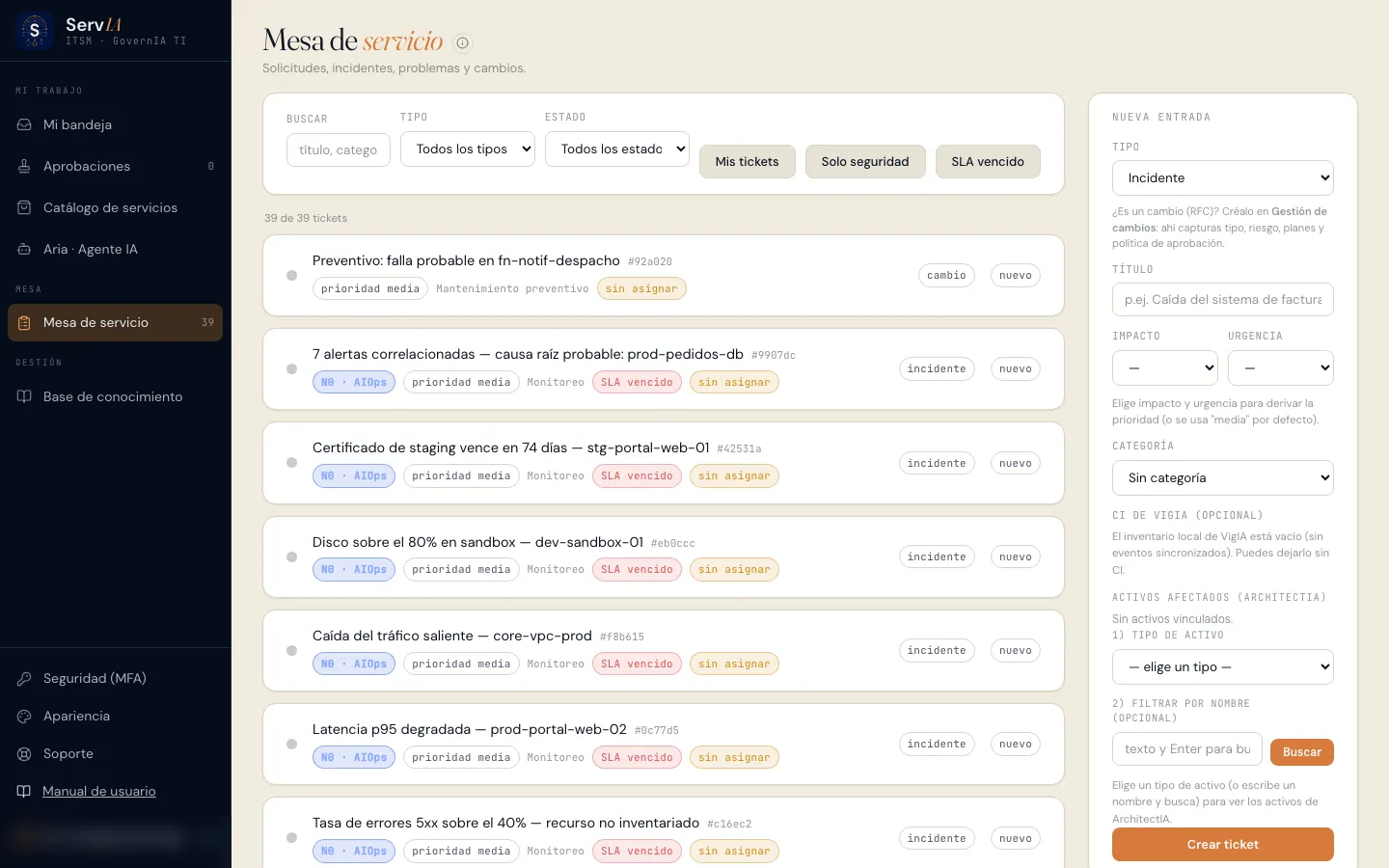
Task: Toggle the Solo seguridad filter
Action: [x=865, y=161]
